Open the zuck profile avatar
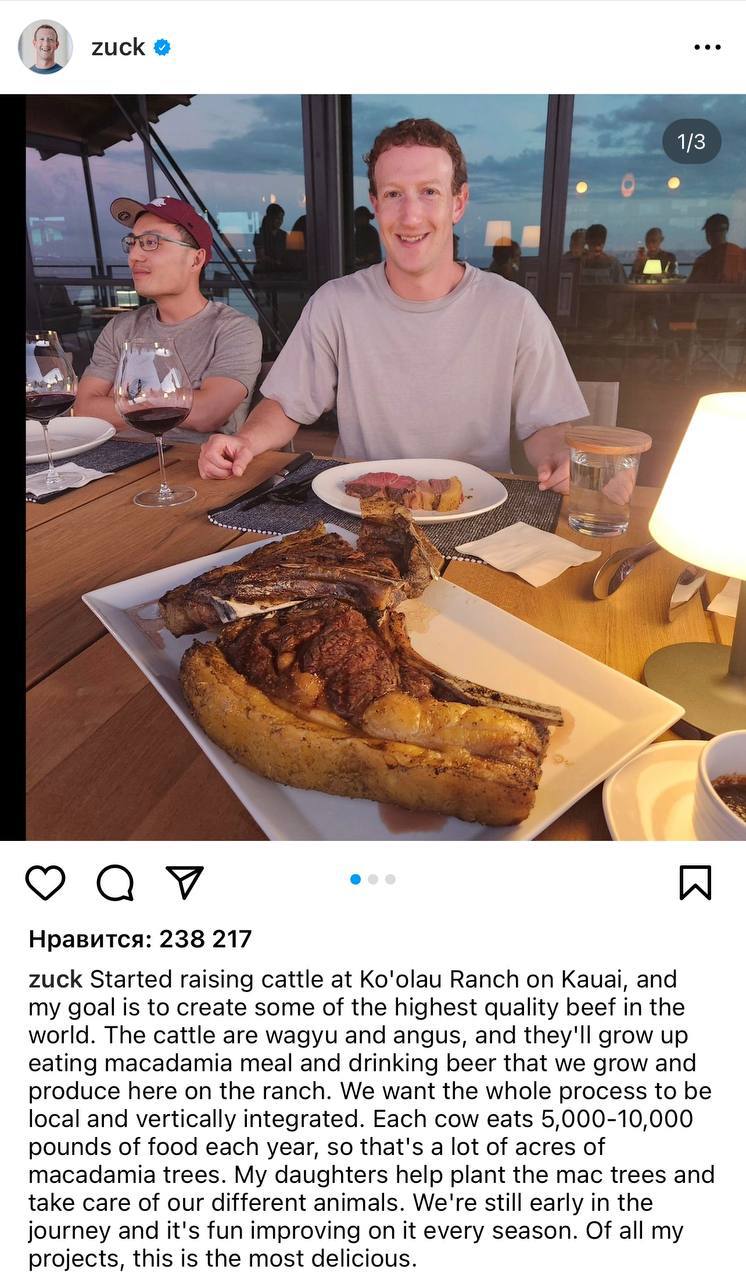The width and height of the screenshot is (746, 1280). [x=45, y=46]
